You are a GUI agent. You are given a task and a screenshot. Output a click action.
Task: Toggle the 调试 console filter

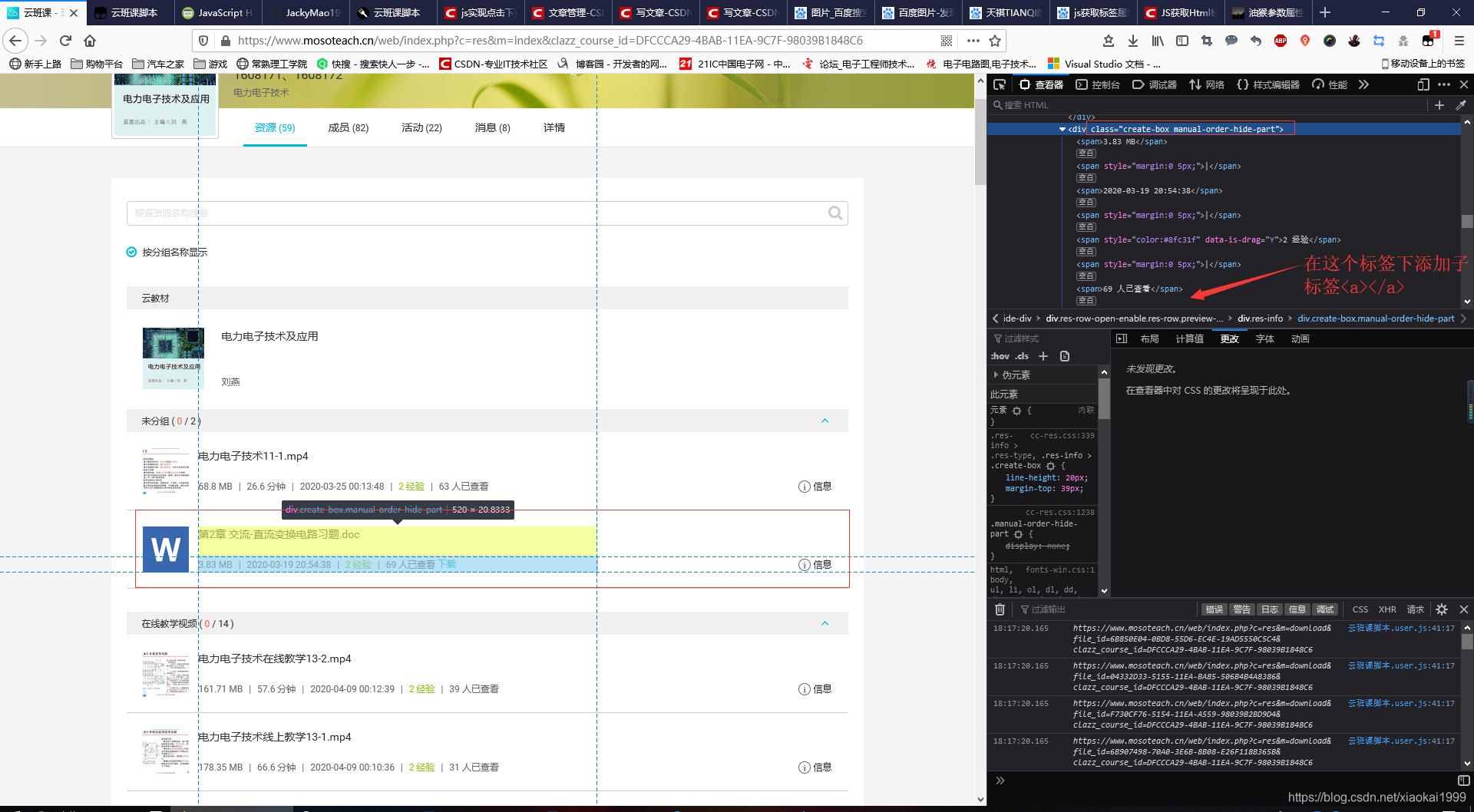coord(1325,609)
